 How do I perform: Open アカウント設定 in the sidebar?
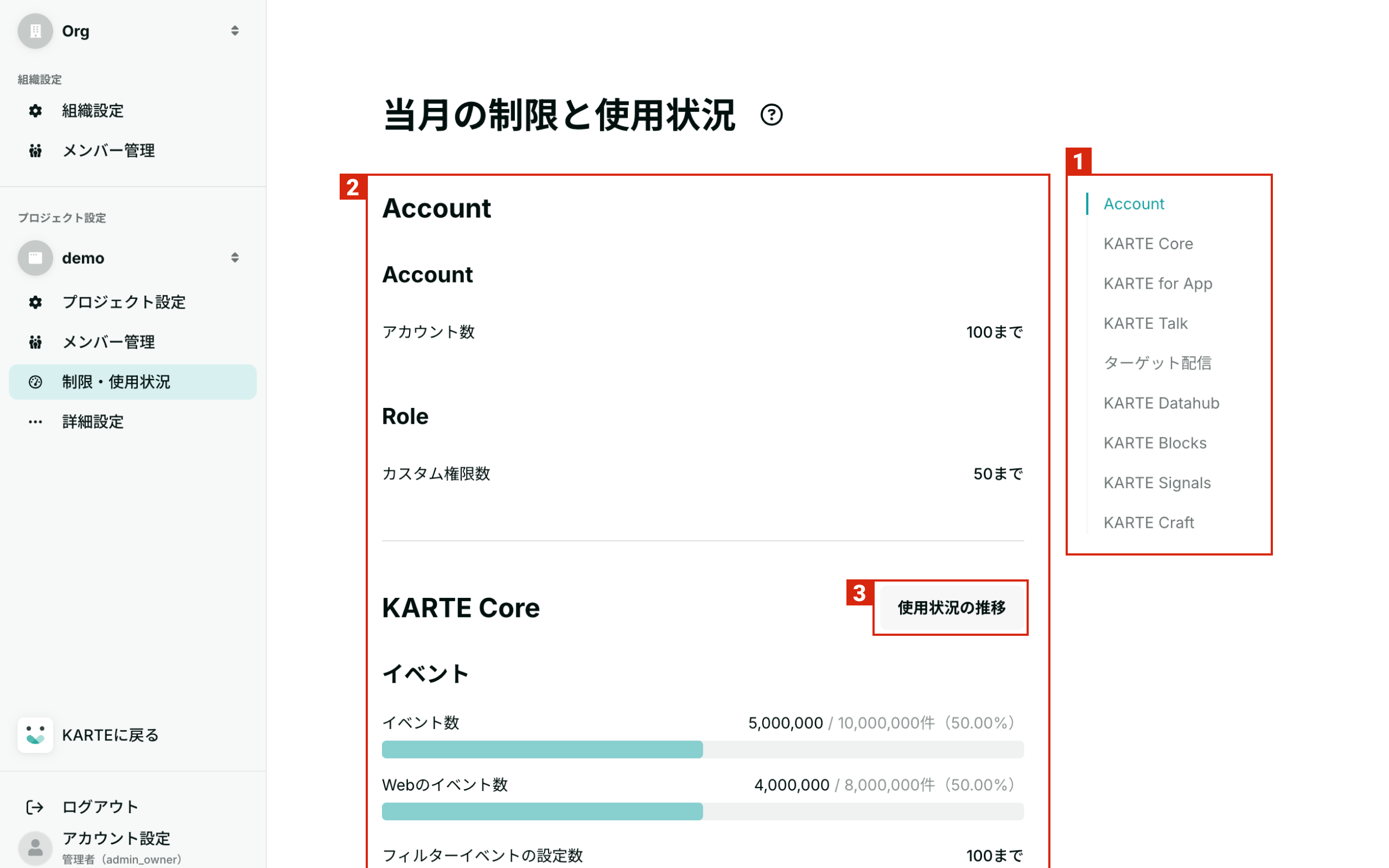tap(117, 838)
